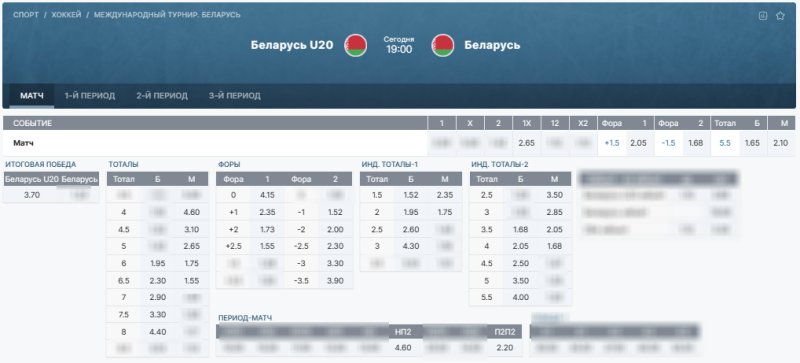Select Инд. Тоталы-1 1.5 under odds 2.35
This screenshot has height=363, width=800.
[444, 195]
